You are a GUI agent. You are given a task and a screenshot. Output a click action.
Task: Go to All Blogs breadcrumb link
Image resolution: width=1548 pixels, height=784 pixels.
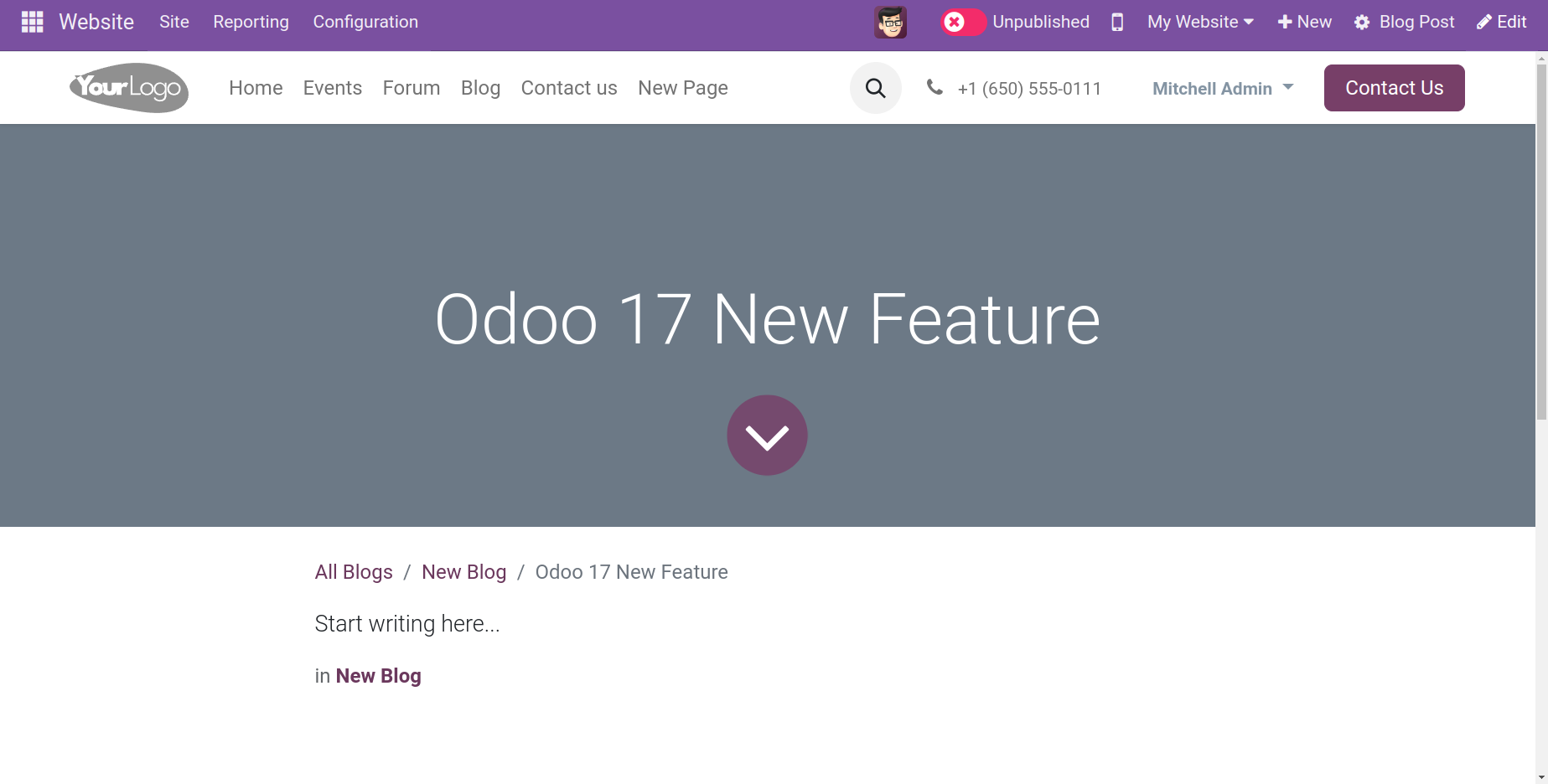(354, 572)
